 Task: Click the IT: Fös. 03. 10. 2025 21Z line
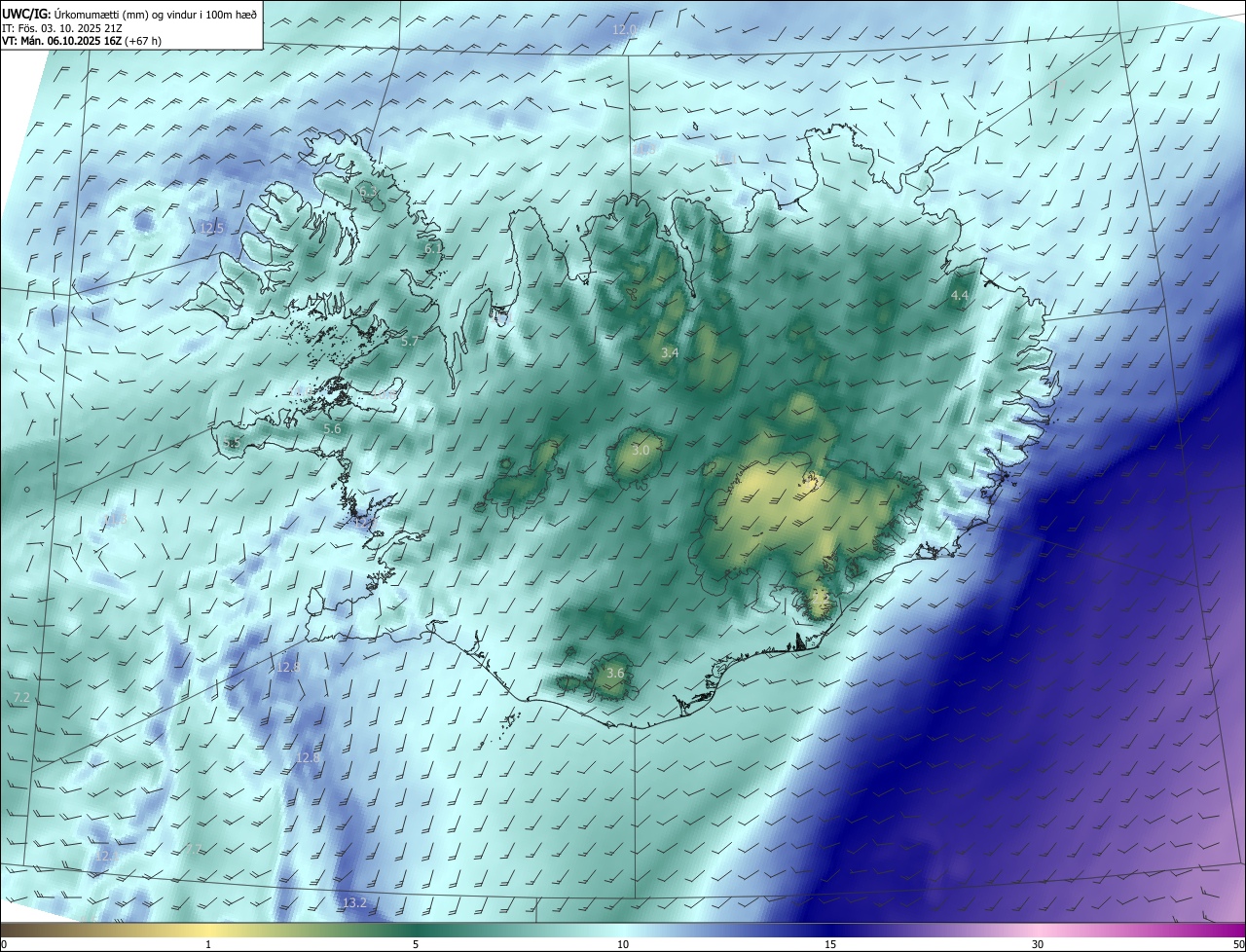[x=61, y=28]
